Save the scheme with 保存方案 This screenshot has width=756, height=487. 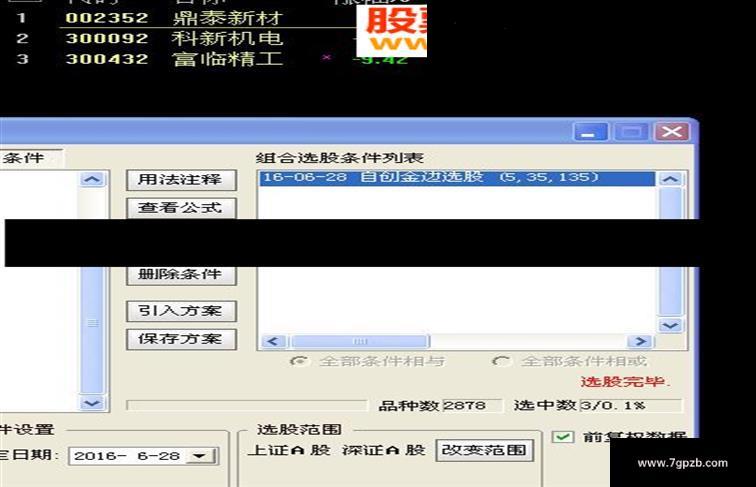coord(181,339)
